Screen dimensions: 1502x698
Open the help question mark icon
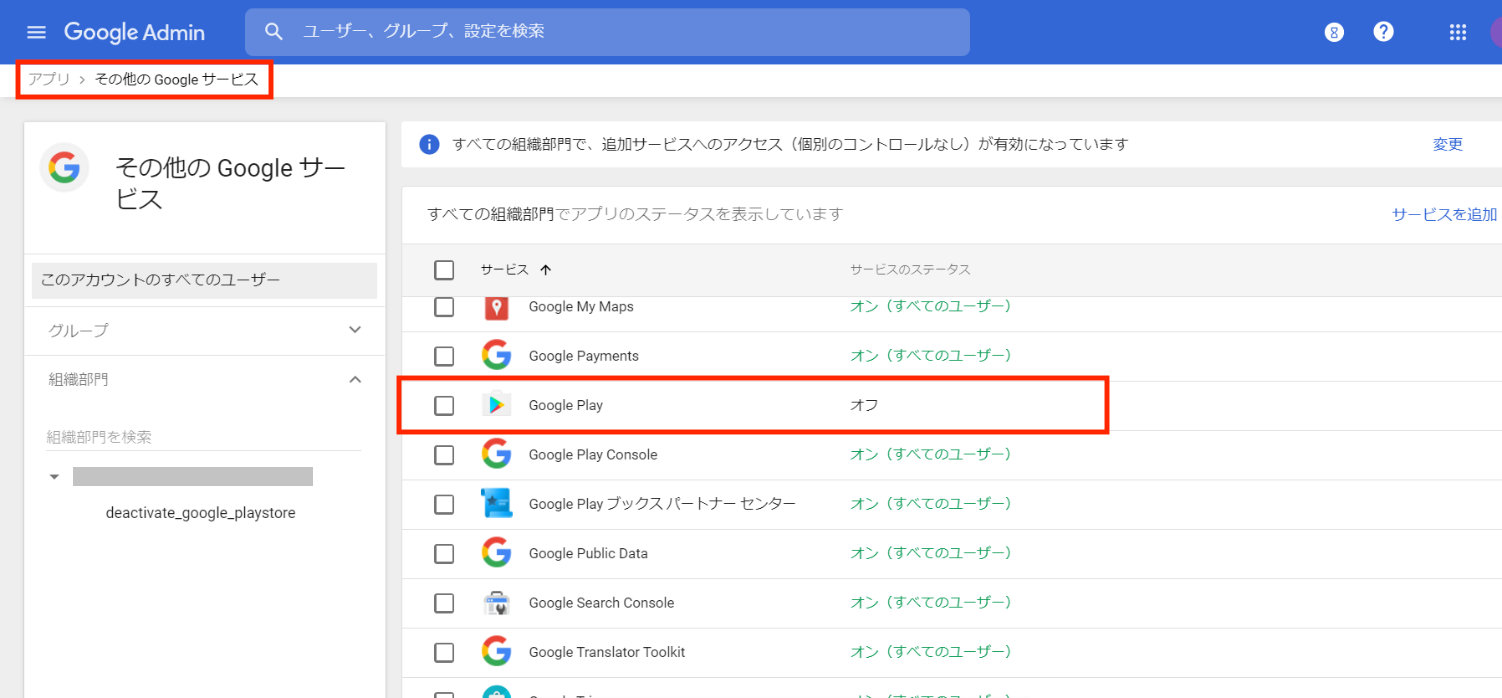click(x=1383, y=32)
